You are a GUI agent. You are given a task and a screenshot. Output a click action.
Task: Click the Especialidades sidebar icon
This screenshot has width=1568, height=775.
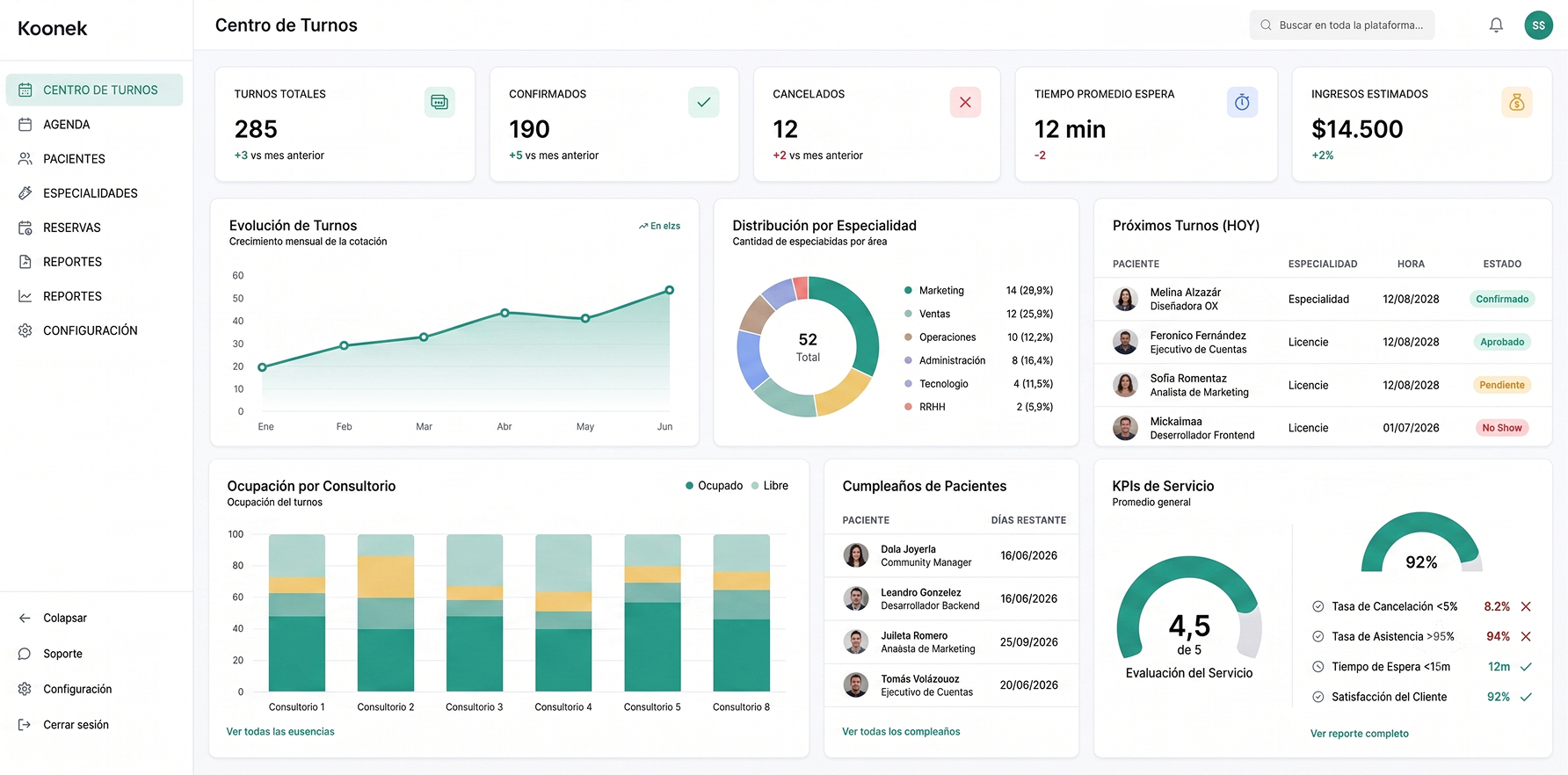coord(25,193)
